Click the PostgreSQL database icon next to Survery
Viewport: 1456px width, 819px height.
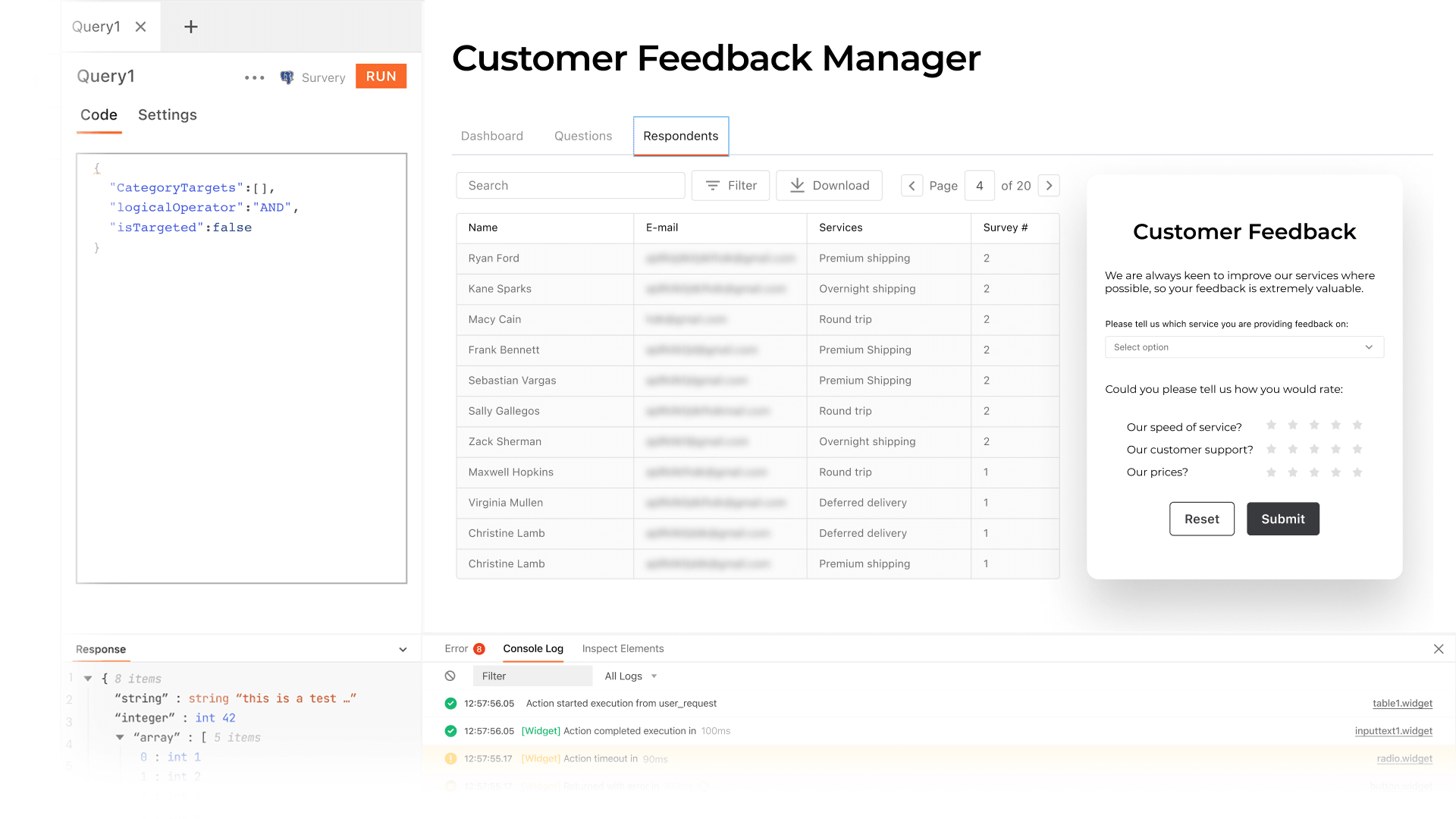click(x=287, y=77)
